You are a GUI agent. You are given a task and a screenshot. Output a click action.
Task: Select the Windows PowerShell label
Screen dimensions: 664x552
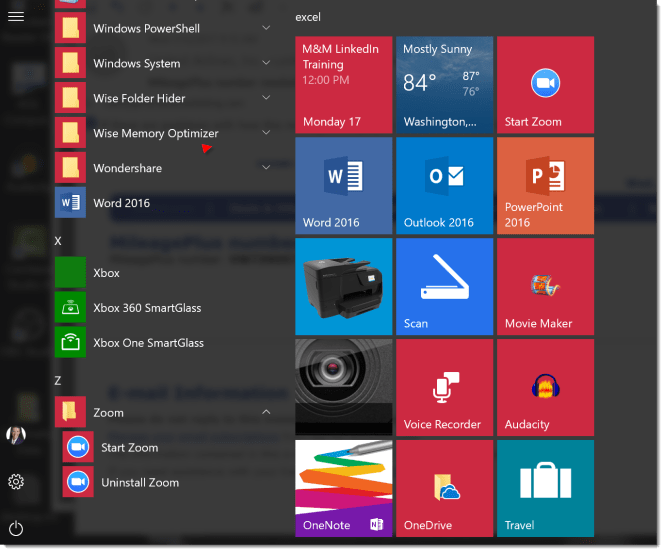click(147, 29)
